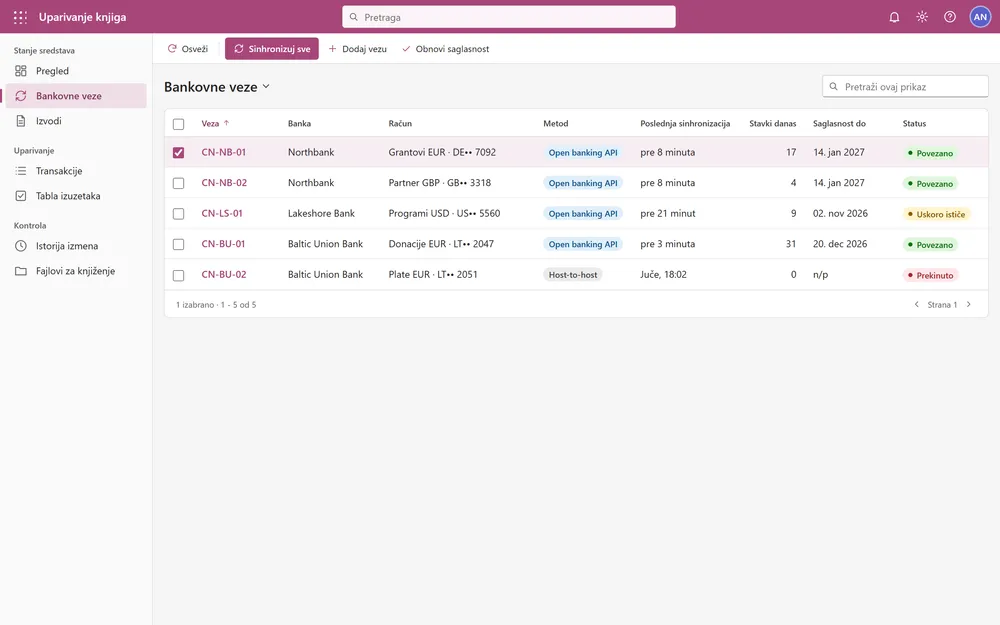Mark the CN-BU-02 row checkbox
The image size is (1000, 625).
179,275
